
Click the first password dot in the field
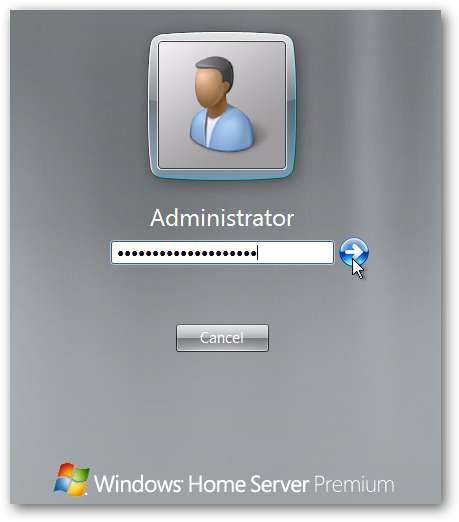point(120,254)
